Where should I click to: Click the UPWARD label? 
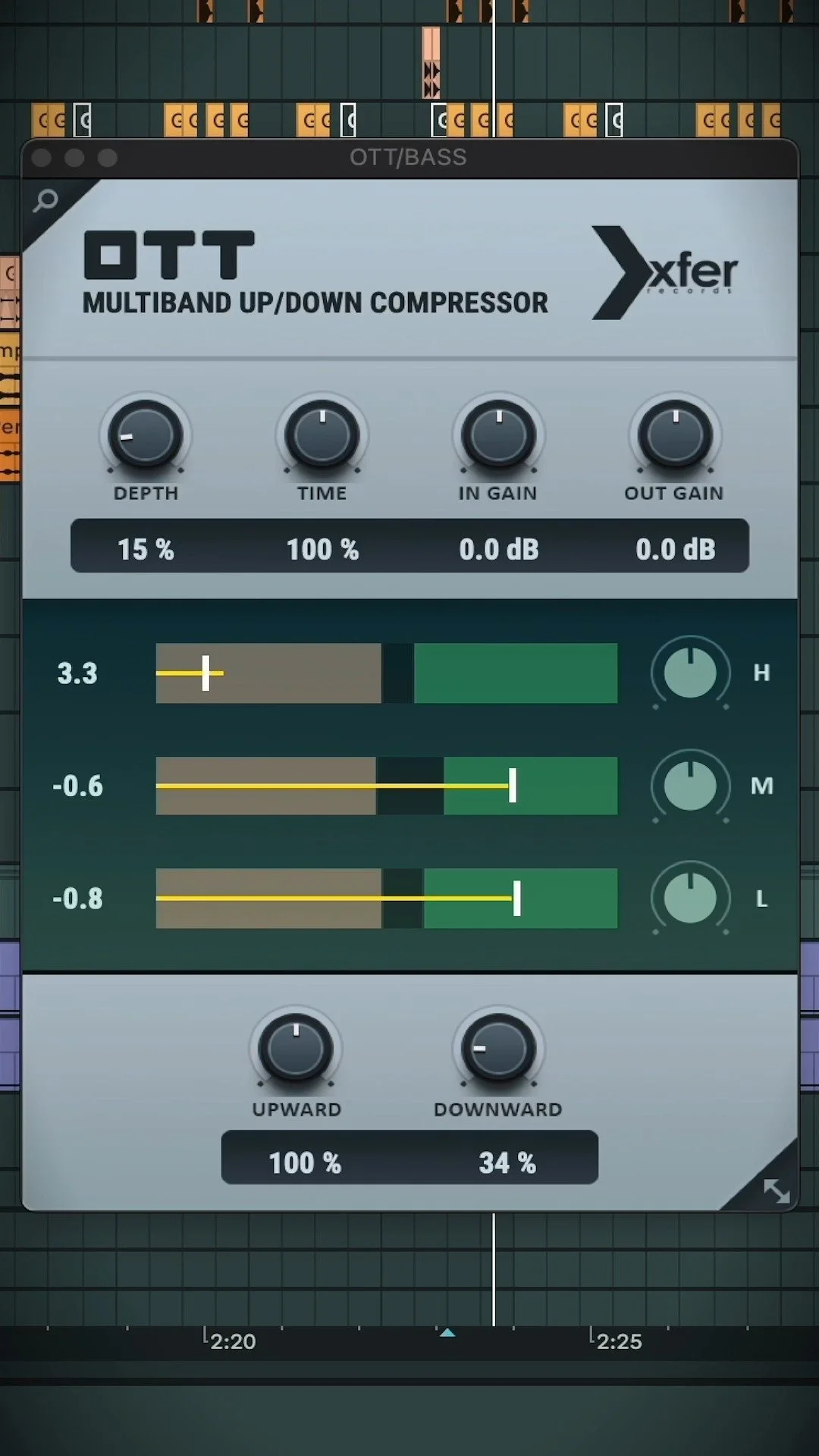[297, 1109]
